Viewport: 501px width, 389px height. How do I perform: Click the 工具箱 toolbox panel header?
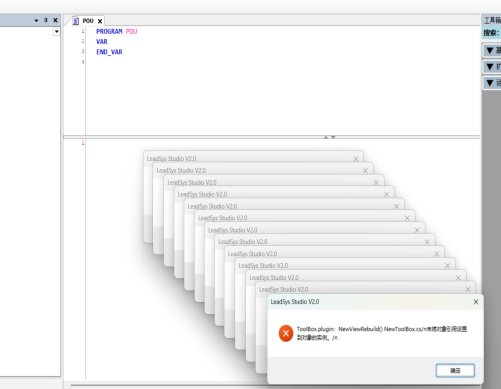492,21
